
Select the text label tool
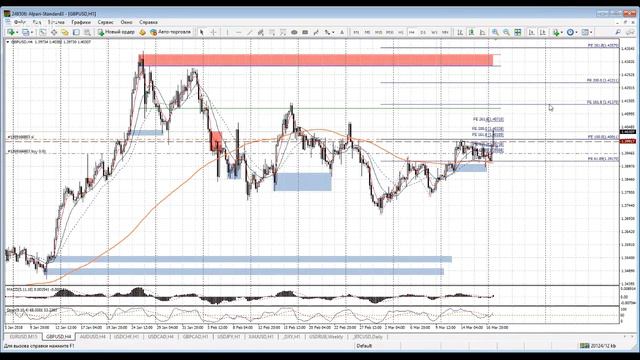[x=342, y=32]
